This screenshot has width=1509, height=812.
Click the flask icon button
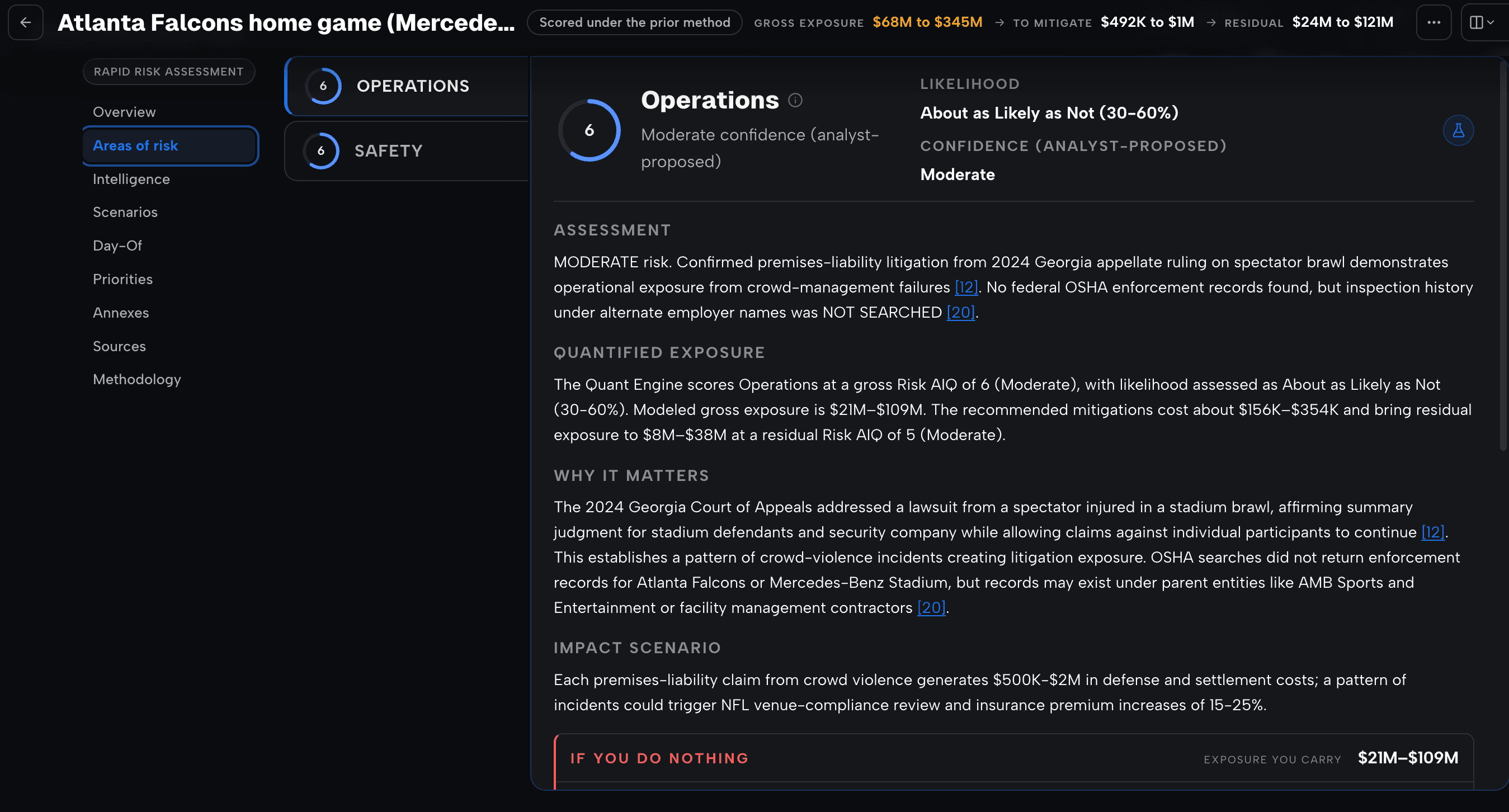click(x=1458, y=130)
